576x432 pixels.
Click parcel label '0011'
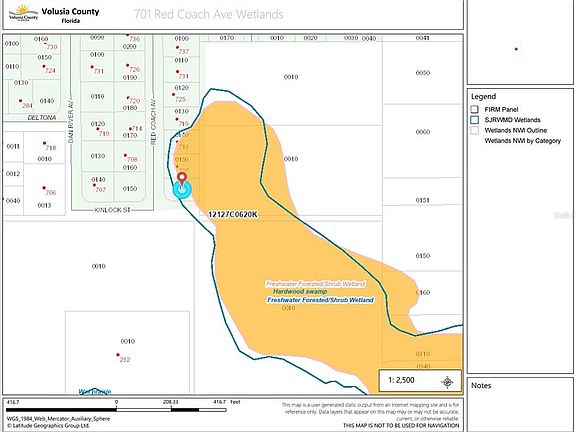click(x=13, y=147)
